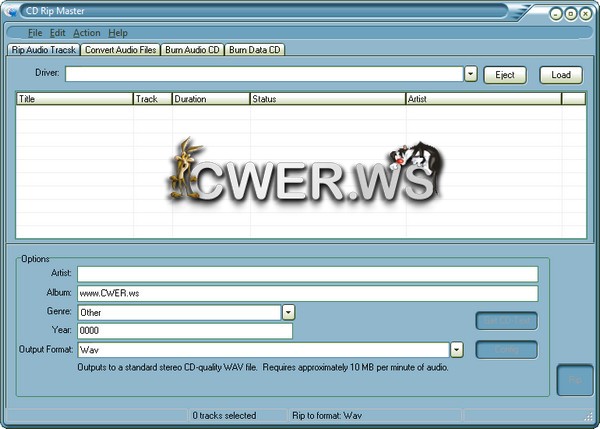This screenshot has height=429, width=600.
Task: Click the '0 tracks selected' status text
Action: (x=224, y=416)
